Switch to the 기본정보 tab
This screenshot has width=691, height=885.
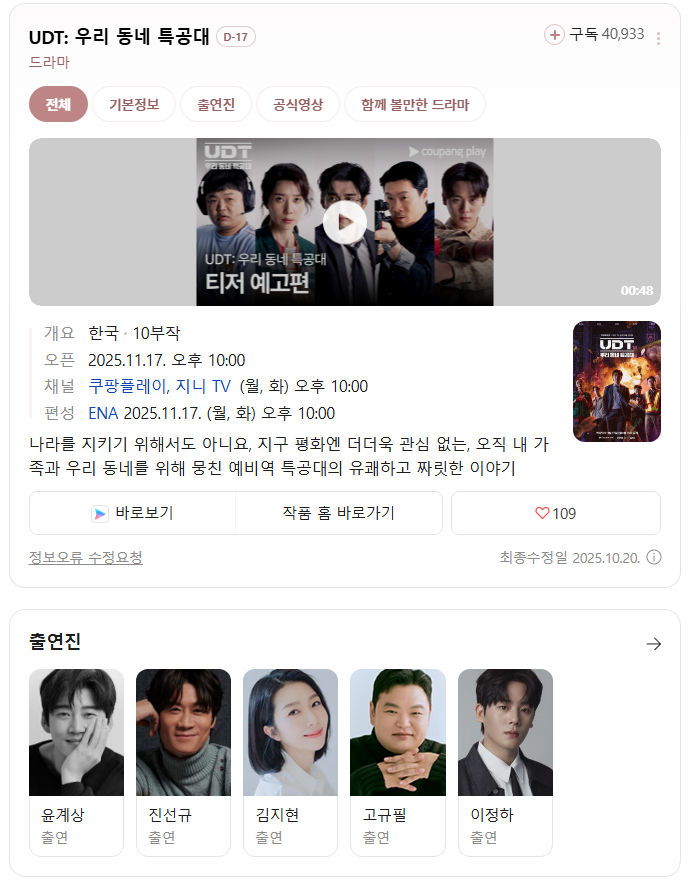[x=134, y=104]
